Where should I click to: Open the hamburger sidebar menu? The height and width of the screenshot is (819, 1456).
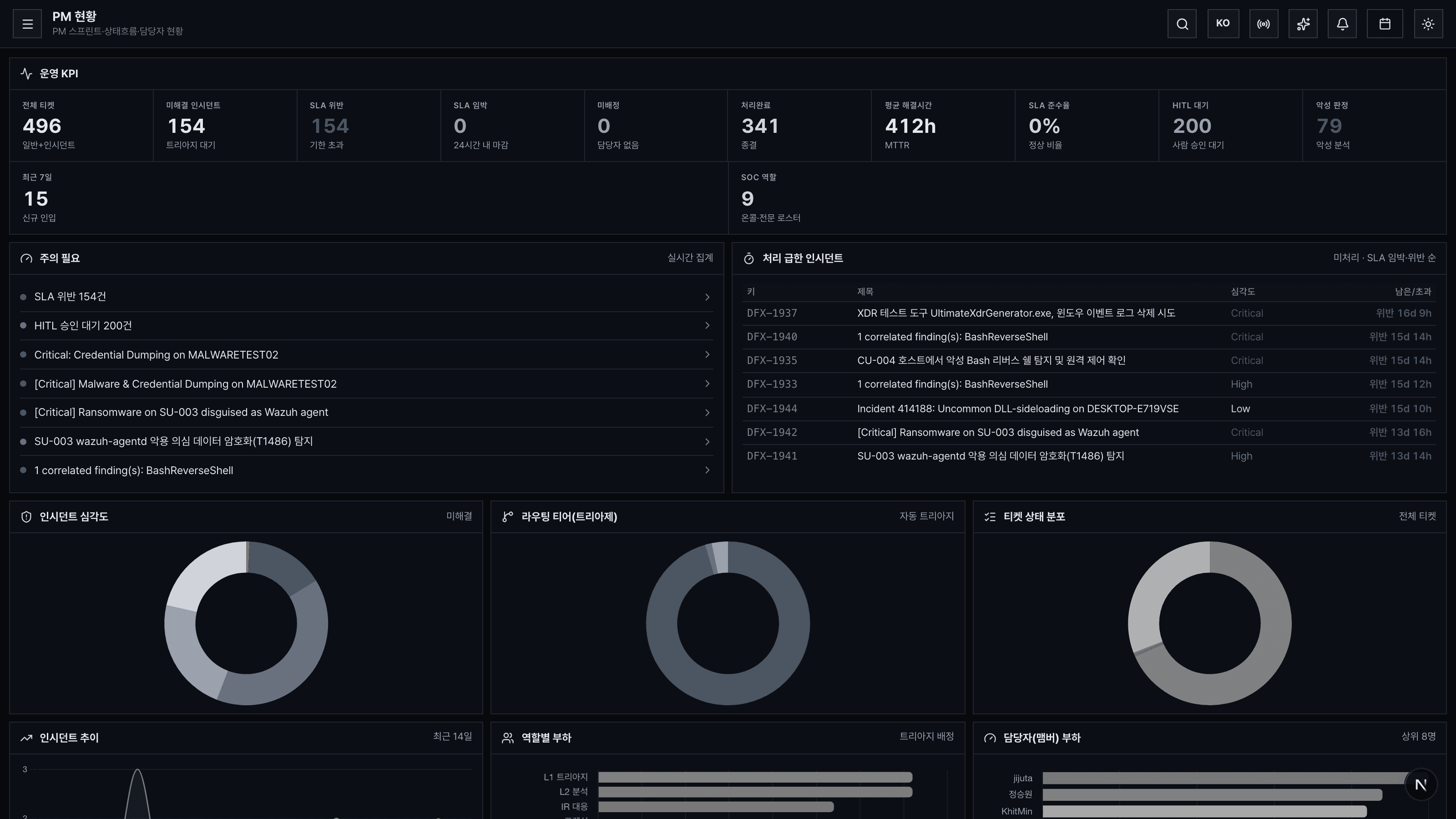click(27, 24)
